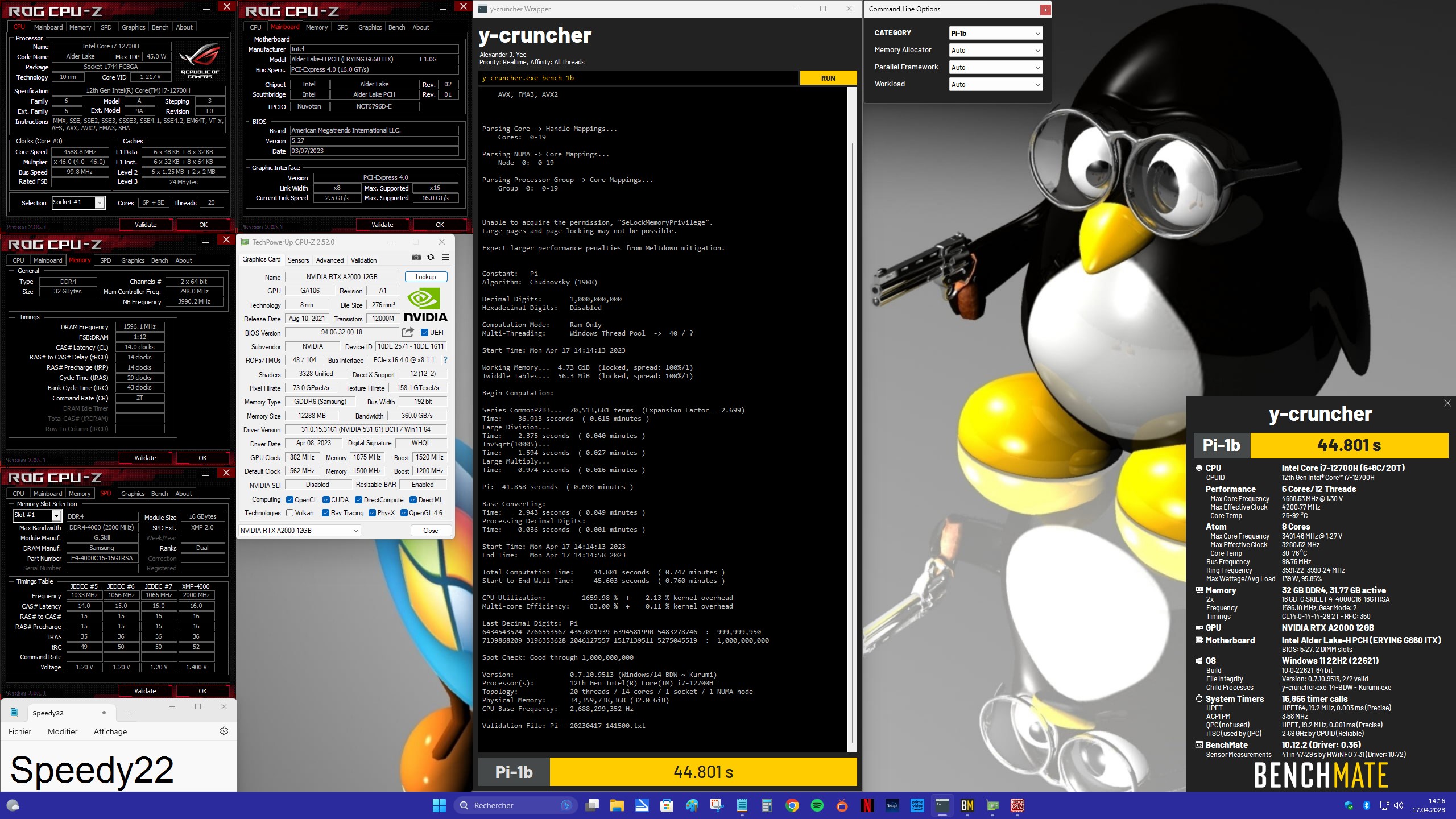Open Microsoft Store from the taskbar
This screenshot has height=819, width=1456.
pyautogui.click(x=667, y=805)
